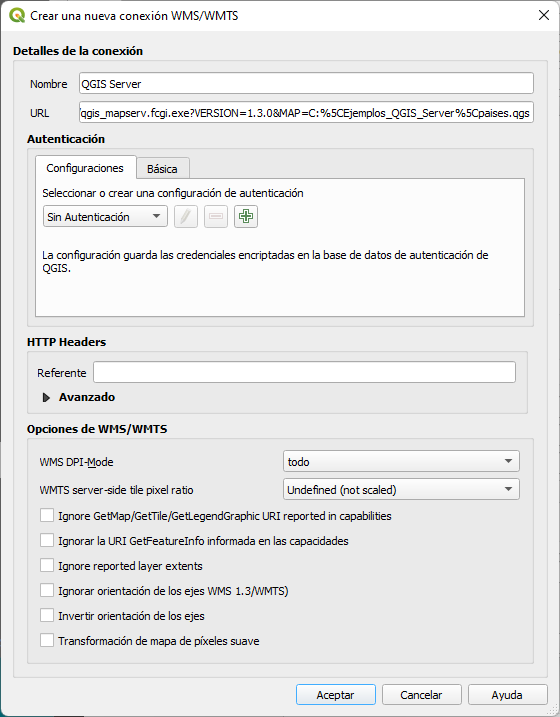Open WMS DPI-Mode combo box showing todo
The height and width of the screenshot is (717, 560).
401,461
